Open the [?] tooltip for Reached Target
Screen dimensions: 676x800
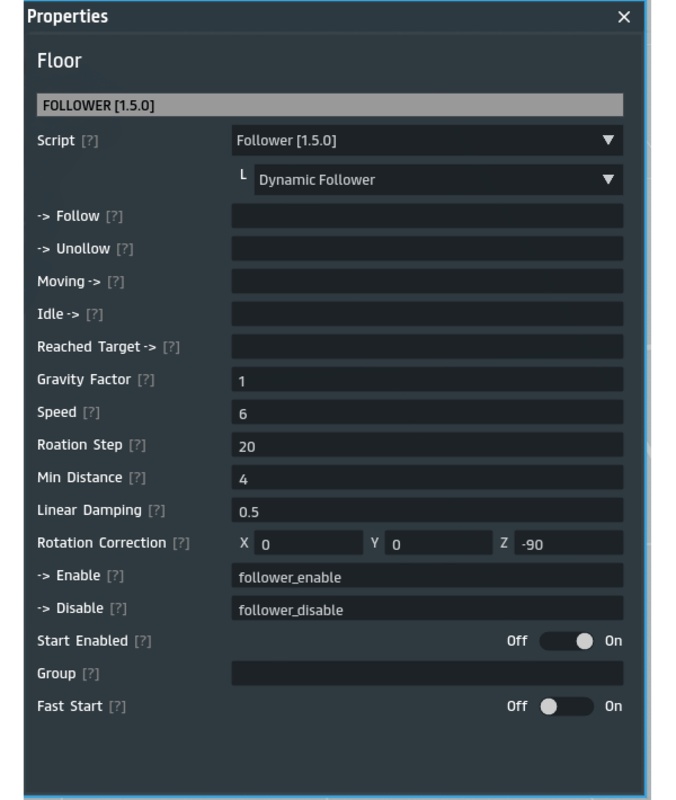pos(171,347)
